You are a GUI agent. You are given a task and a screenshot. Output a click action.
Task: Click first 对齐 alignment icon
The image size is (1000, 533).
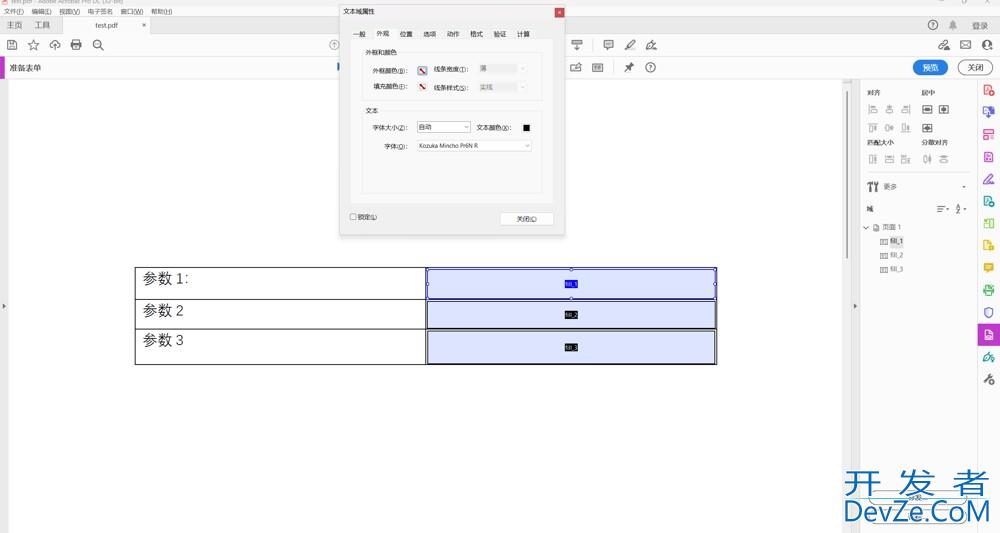(x=872, y=110)
